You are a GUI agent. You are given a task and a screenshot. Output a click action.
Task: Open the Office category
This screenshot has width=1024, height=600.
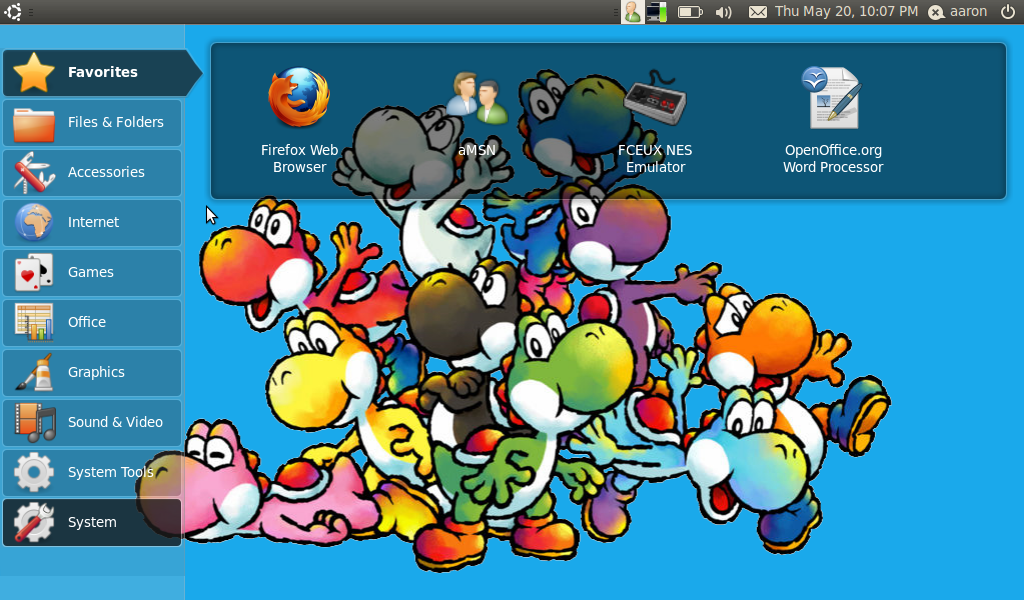click(x=92, y=322)
